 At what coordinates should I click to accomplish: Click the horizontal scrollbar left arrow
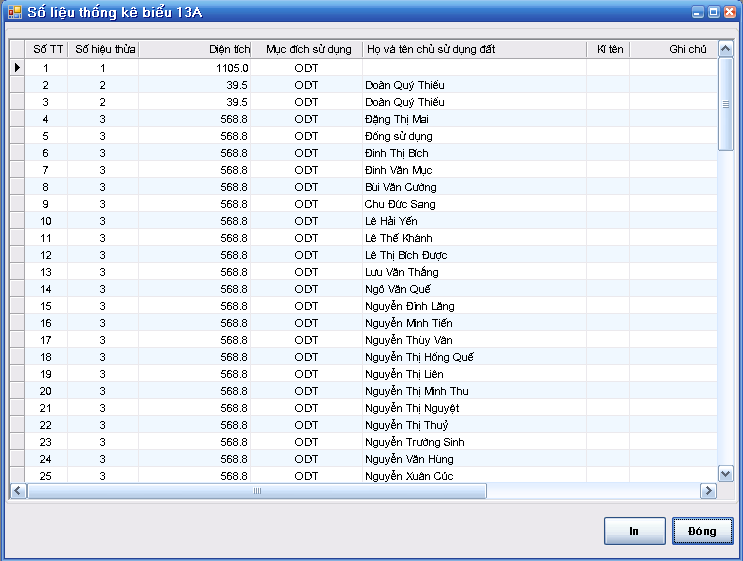[18, 491]
